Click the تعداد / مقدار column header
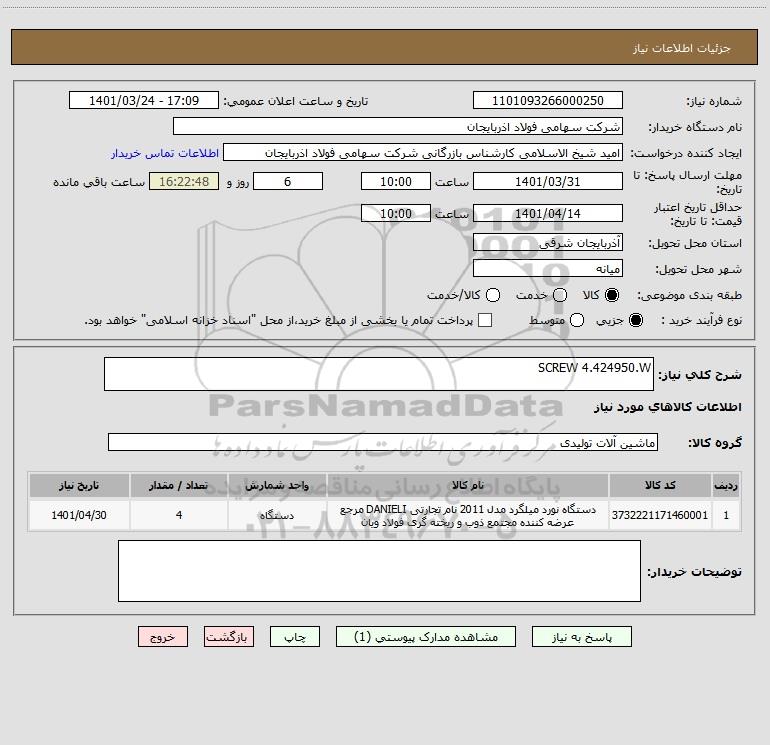 tap(179, 486)
